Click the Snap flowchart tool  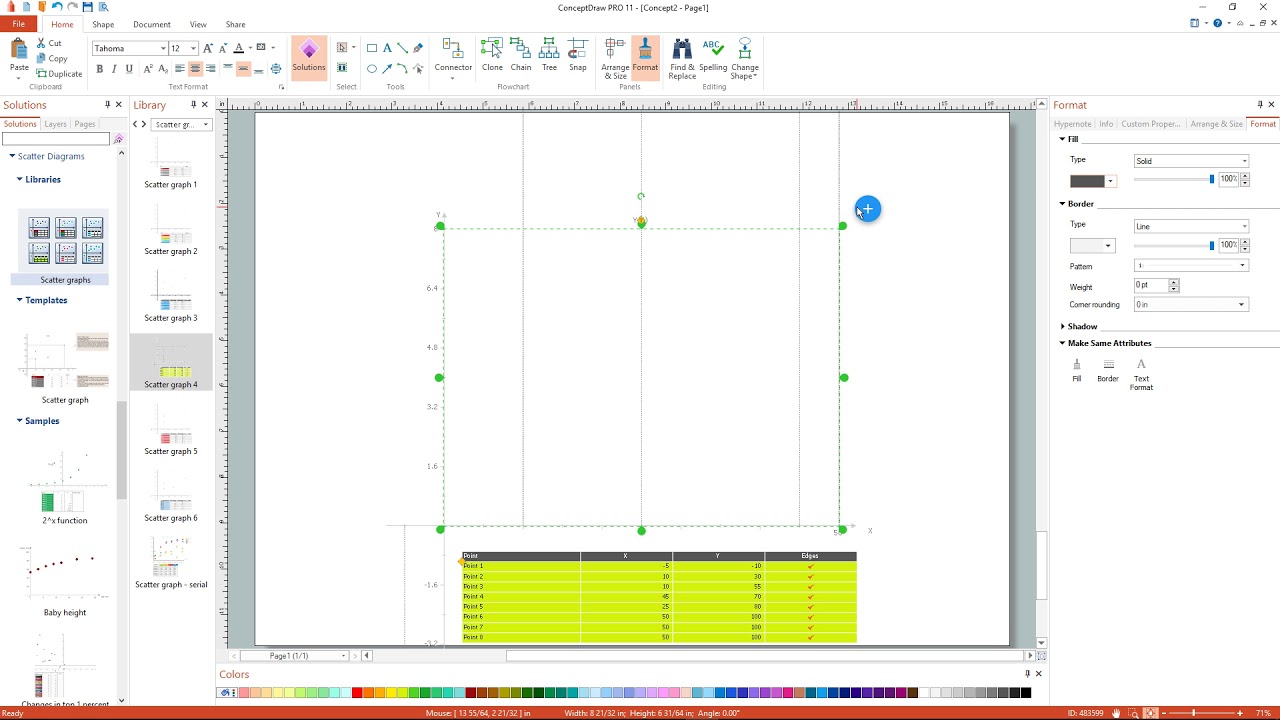point(578,55)
